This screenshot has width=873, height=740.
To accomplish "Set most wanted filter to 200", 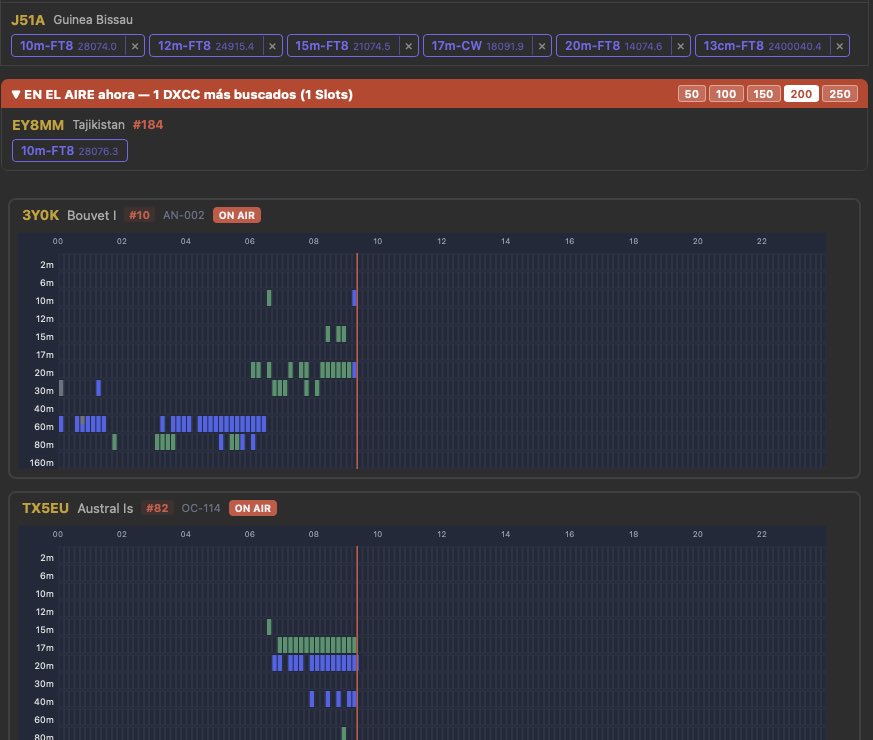I will click(x=801, y=94).
